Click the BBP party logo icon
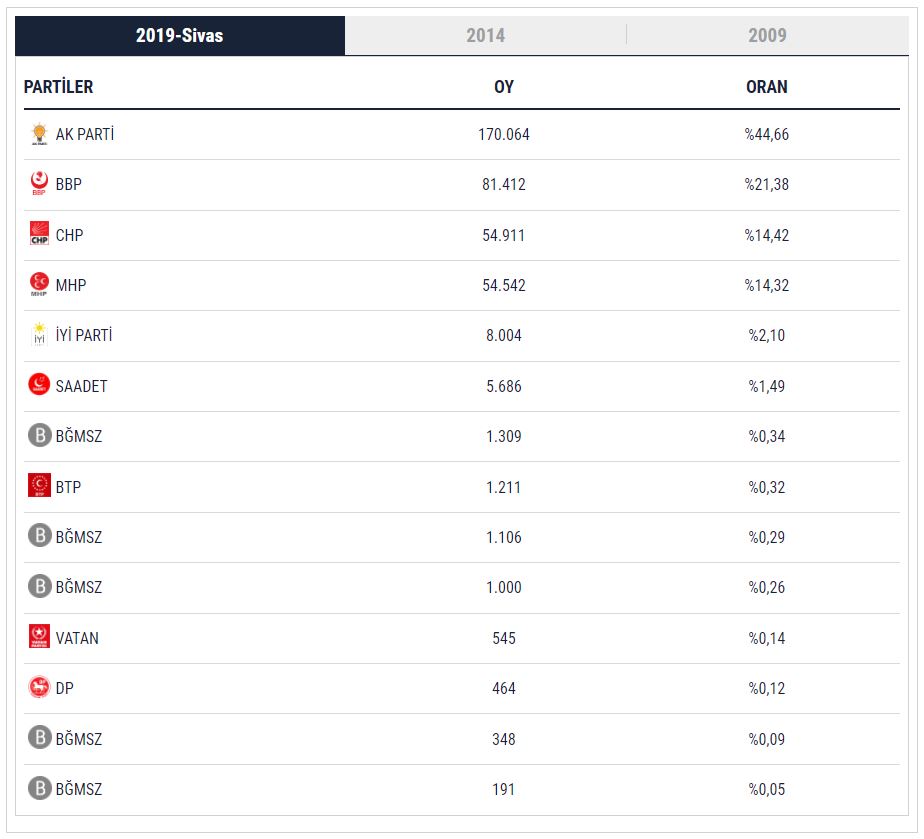 (x=39, y=184)
